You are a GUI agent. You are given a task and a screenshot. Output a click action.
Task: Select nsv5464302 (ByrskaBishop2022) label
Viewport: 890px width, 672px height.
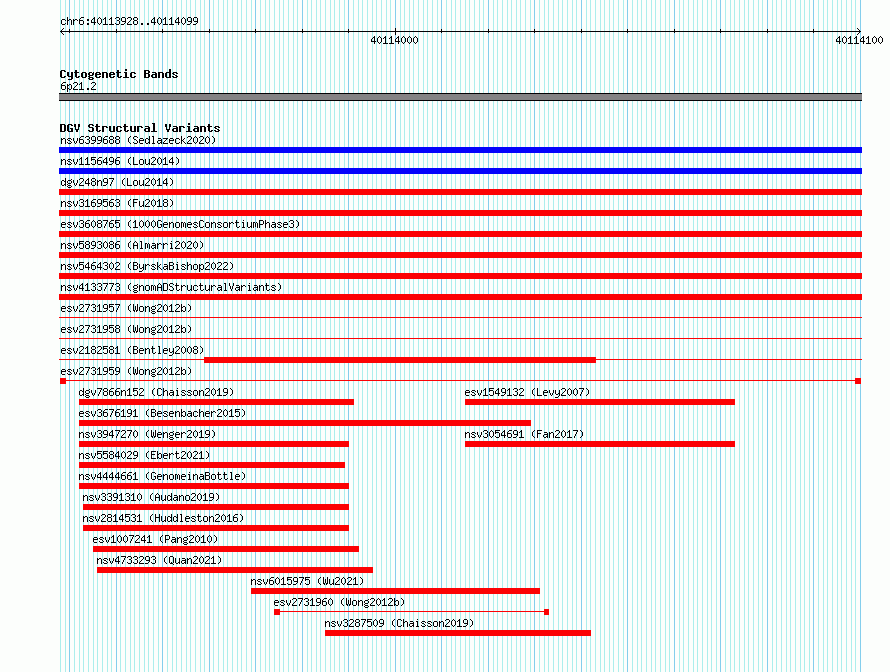tap(147, 266)
